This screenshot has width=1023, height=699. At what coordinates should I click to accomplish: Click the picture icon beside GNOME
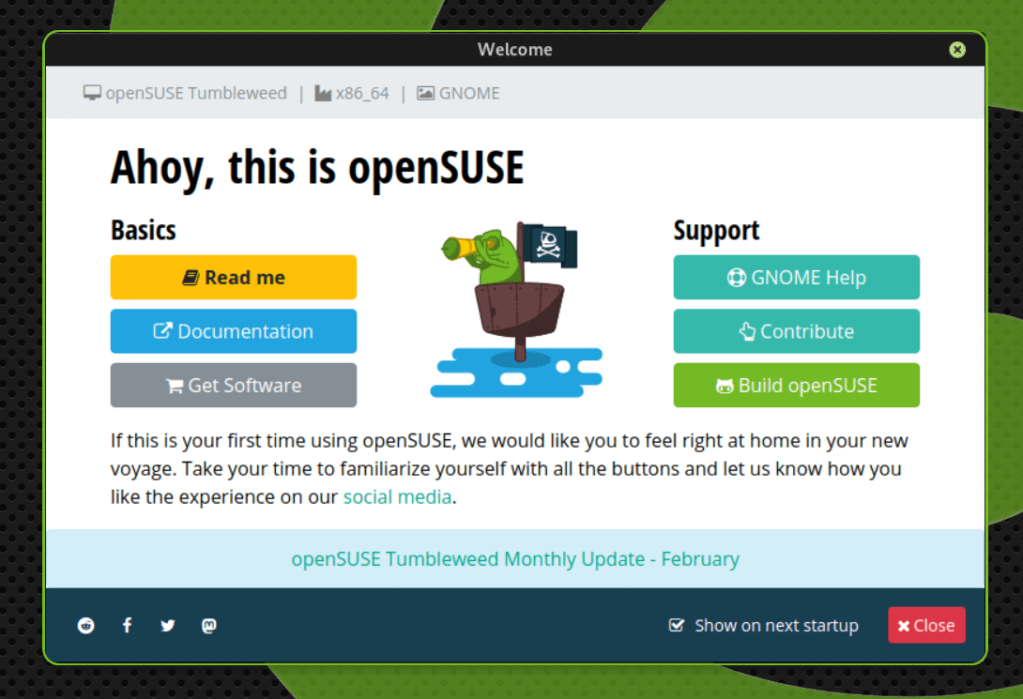pos(425,93)
